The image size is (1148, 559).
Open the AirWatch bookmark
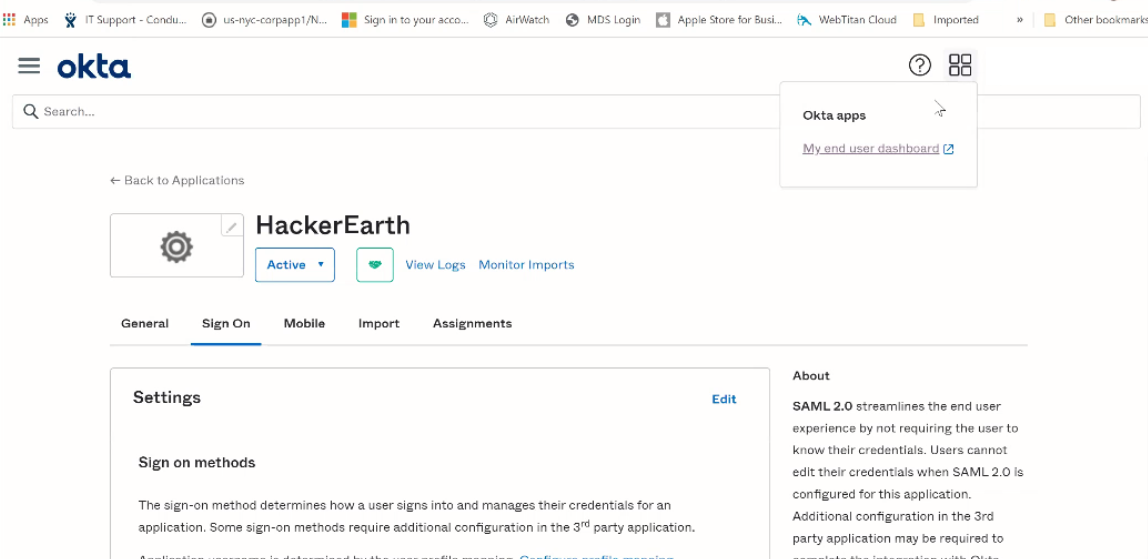517,20
